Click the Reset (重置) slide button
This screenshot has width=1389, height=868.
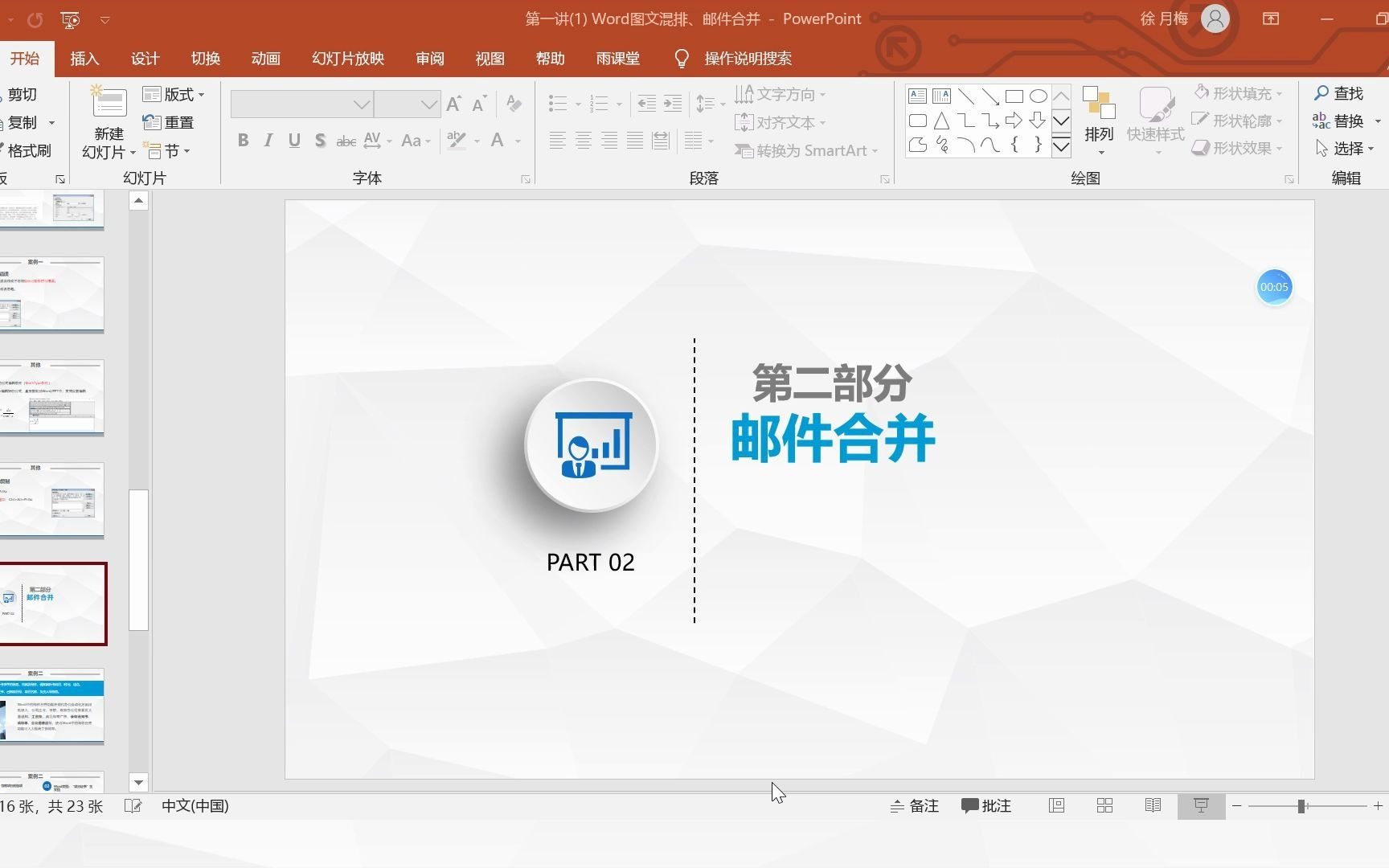tap(169, 122)
